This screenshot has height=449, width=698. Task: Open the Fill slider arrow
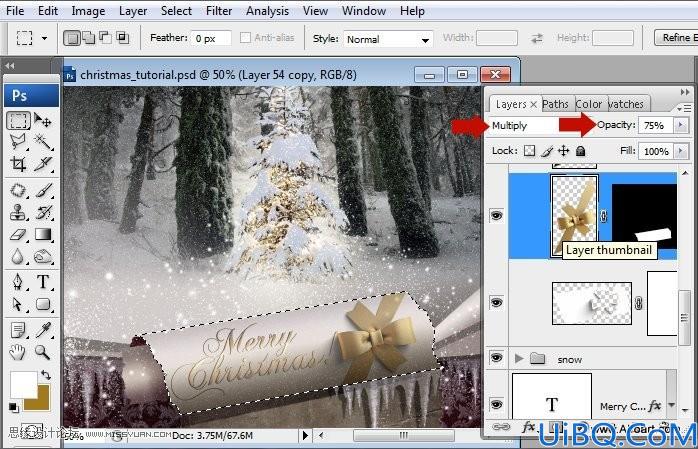[x=680, y=151]
